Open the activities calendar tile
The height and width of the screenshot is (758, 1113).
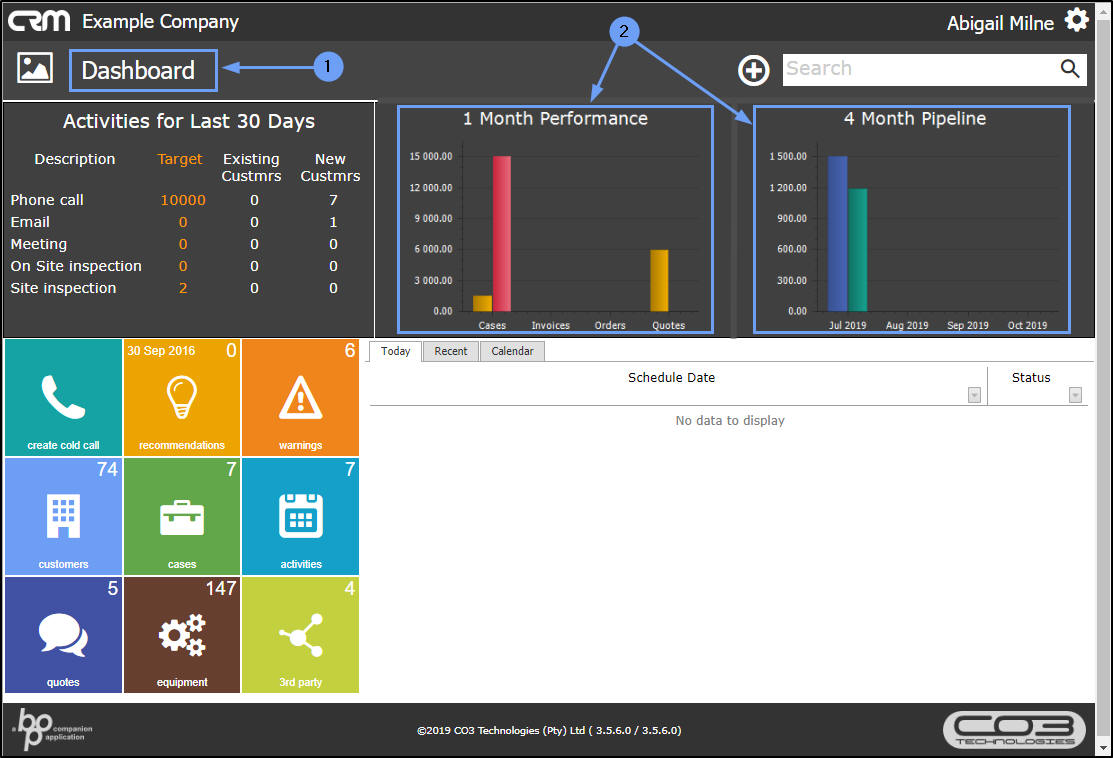[x=300, y=516]
